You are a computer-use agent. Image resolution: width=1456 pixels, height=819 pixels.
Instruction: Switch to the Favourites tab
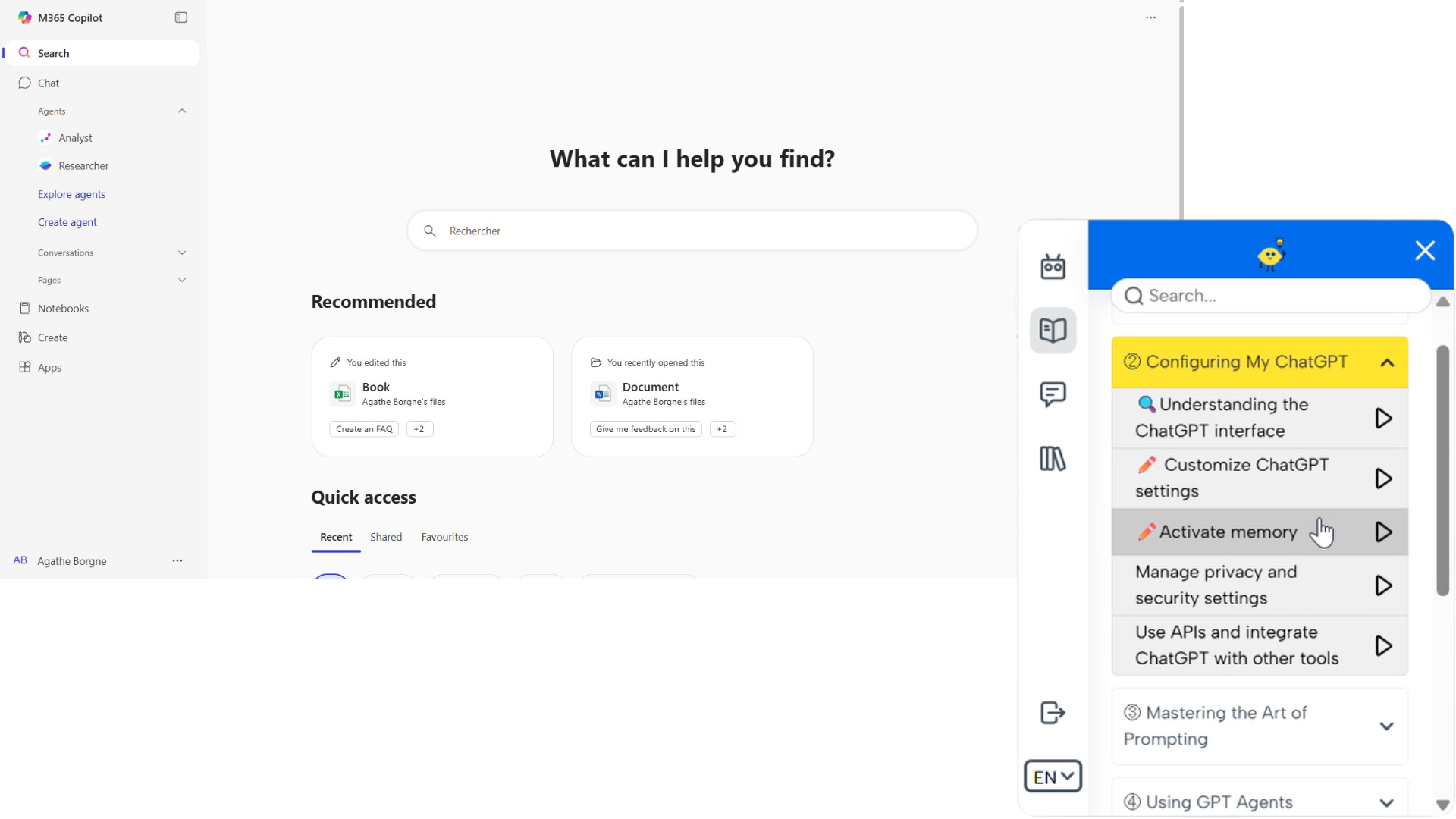(x=444, y=537)
